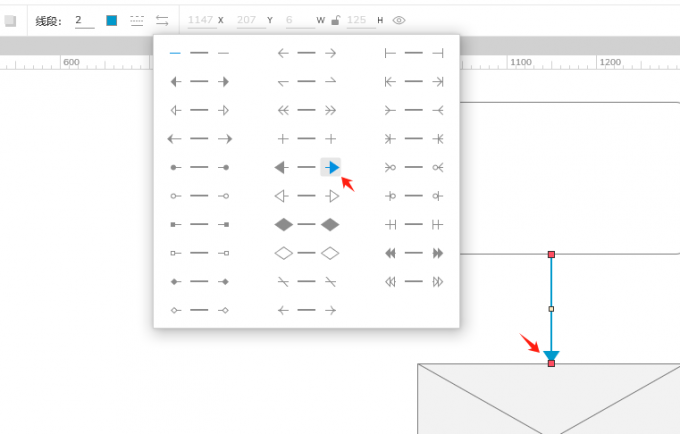Click the shadow icon at toolbar left
The width and height of the screenshot is (680, 434).
pyautogui.click(x=10, y=20)
